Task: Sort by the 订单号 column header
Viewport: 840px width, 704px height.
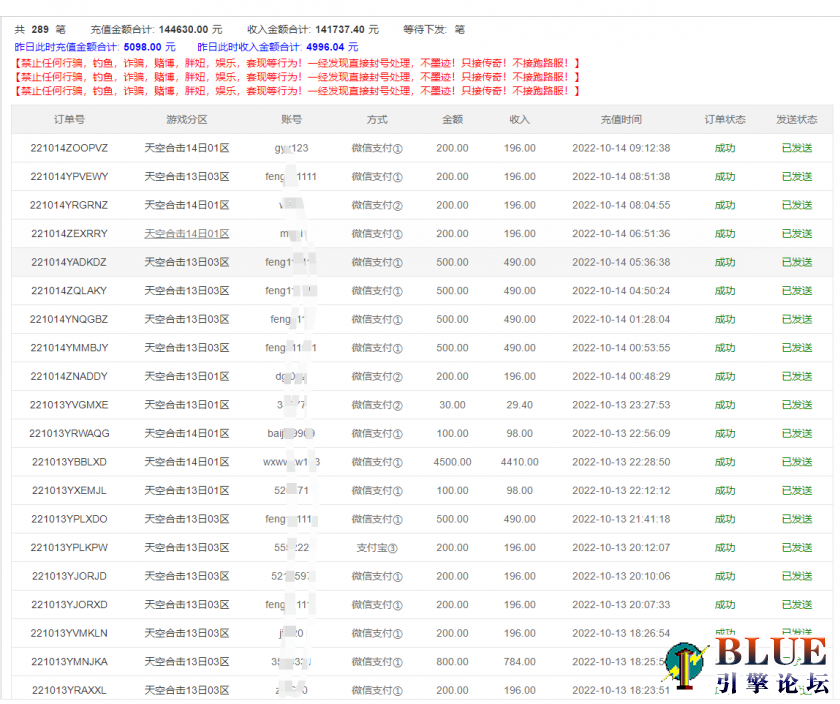Action: tap(69, 120)
